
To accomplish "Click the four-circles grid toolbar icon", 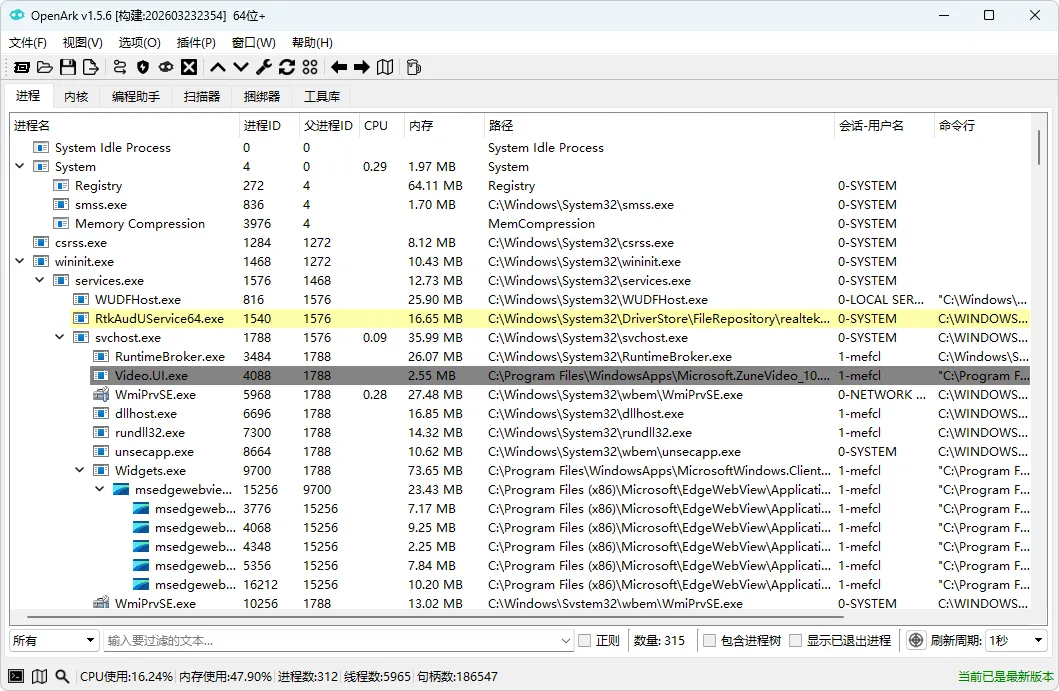I will click(310, 67).
